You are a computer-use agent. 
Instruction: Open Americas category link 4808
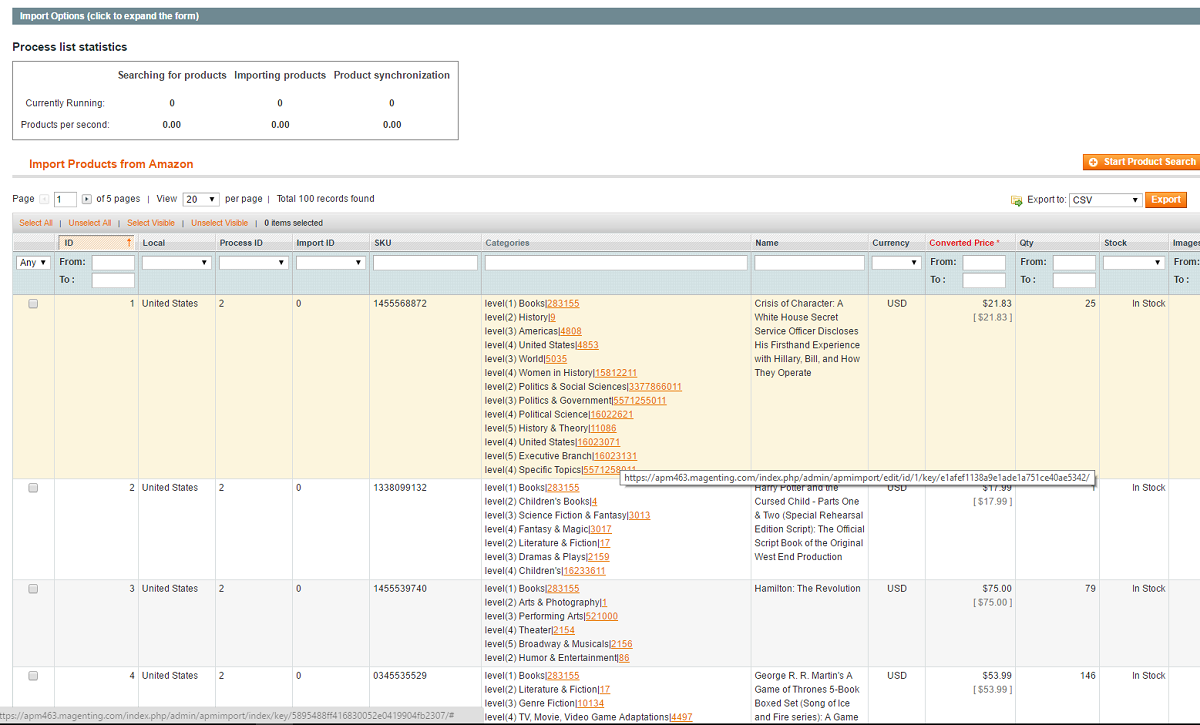[x=571, y=331]
